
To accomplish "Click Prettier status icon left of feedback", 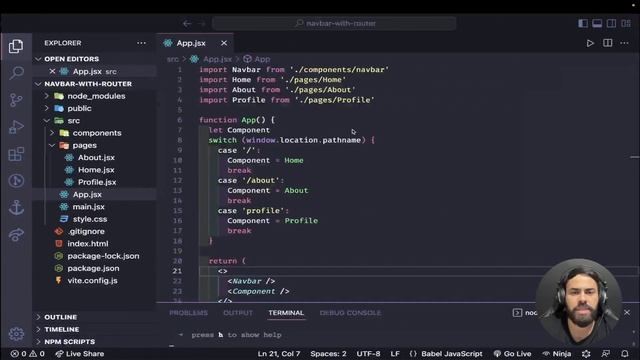I will point(586,354).
